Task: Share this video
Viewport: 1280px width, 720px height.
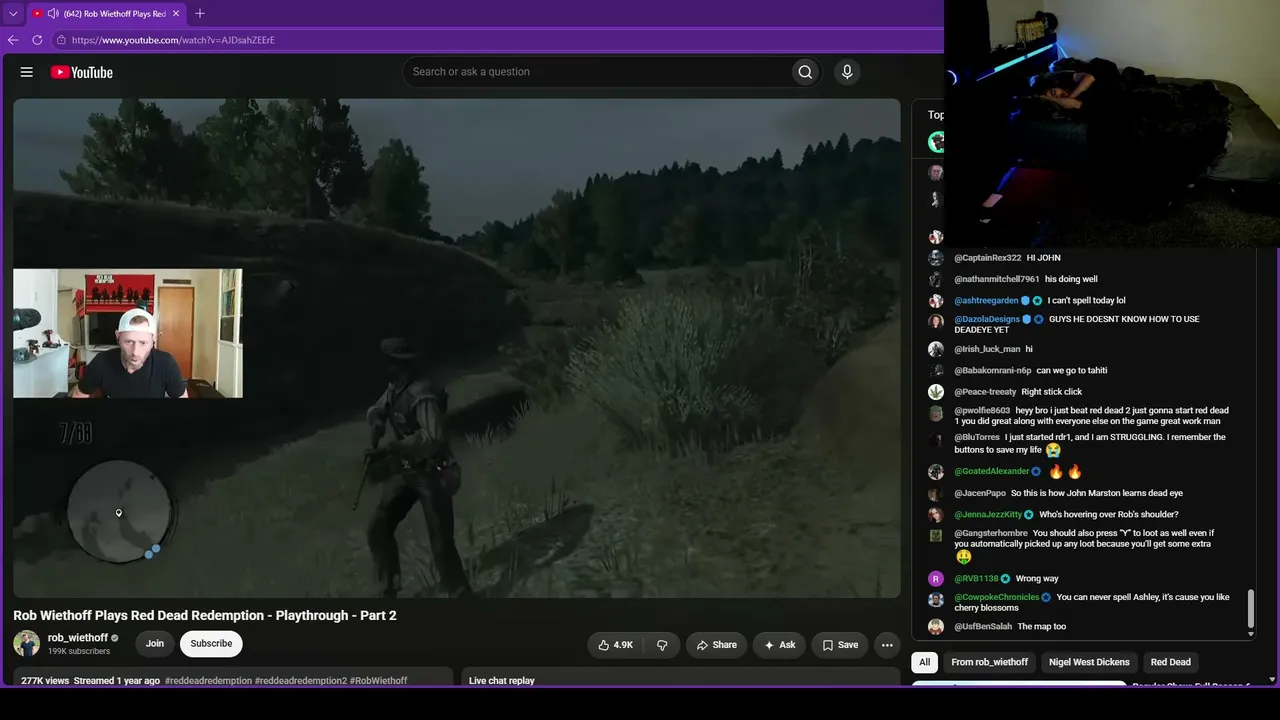Action: 716,645
